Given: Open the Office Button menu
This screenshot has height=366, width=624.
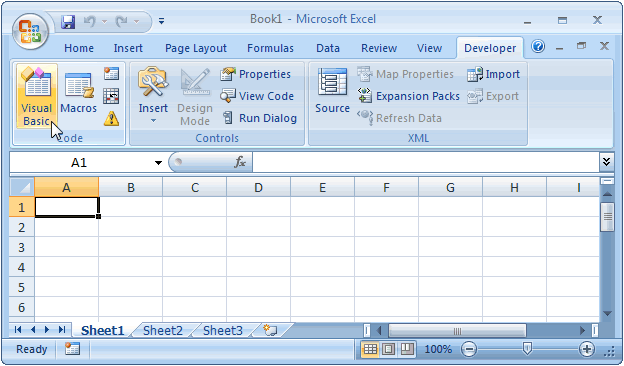Looking at the screenshot, I should pyautogui.click(x=30, y=32).
